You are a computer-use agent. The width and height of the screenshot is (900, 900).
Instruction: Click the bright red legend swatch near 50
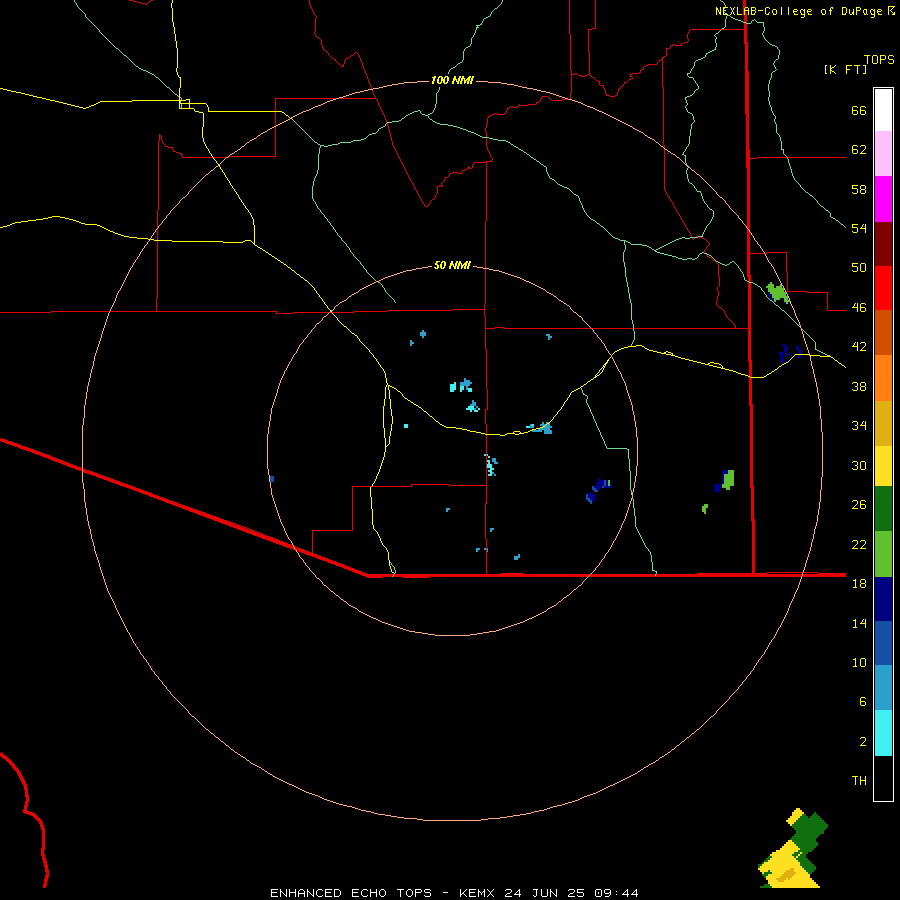pos(883,288)
